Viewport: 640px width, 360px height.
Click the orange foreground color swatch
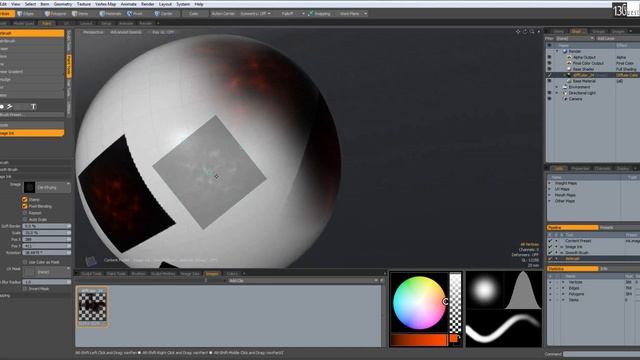(x=453, y=338)
